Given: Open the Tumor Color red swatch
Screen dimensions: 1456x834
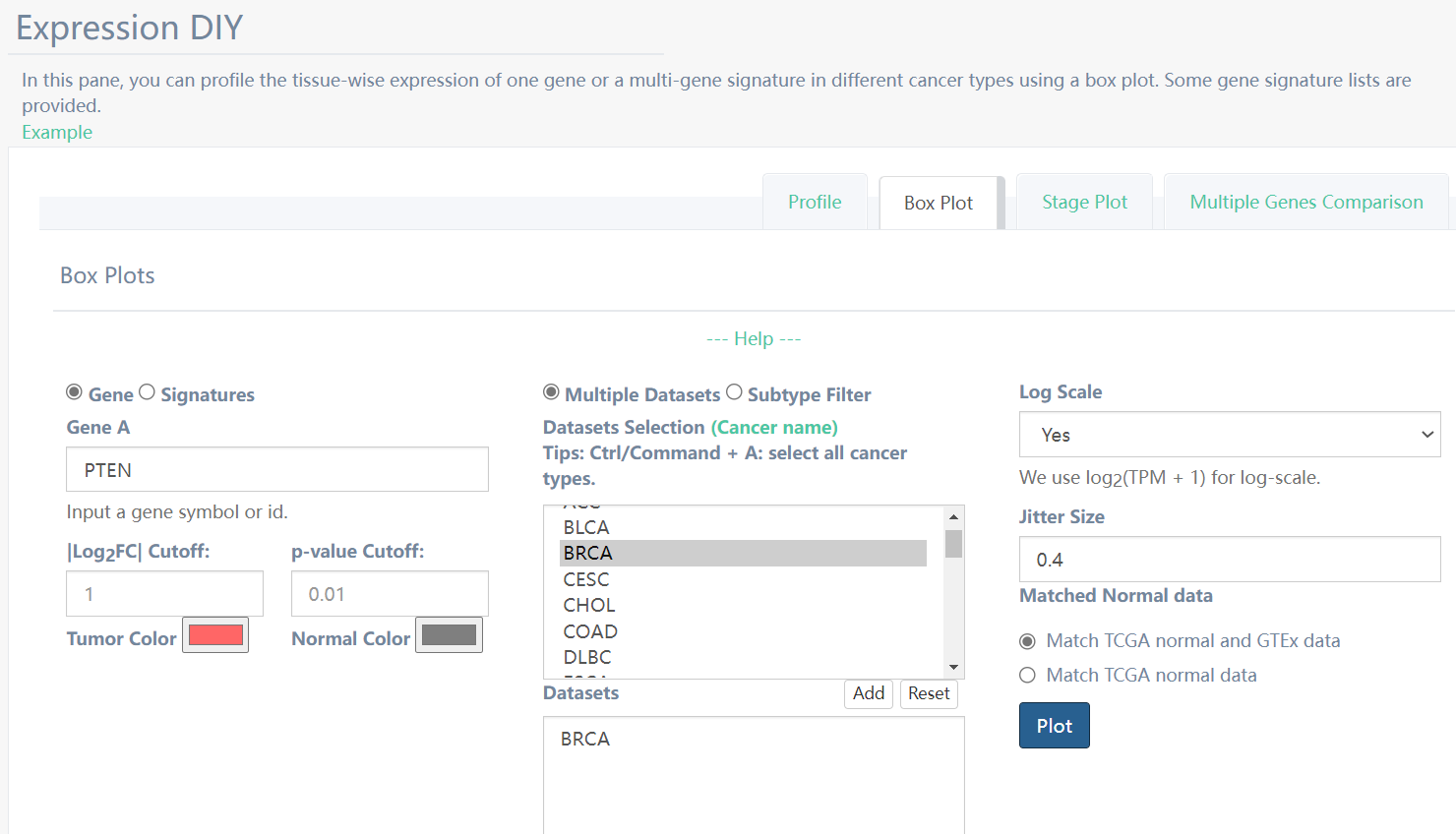Looking at the screenshot, I should 215,635.
